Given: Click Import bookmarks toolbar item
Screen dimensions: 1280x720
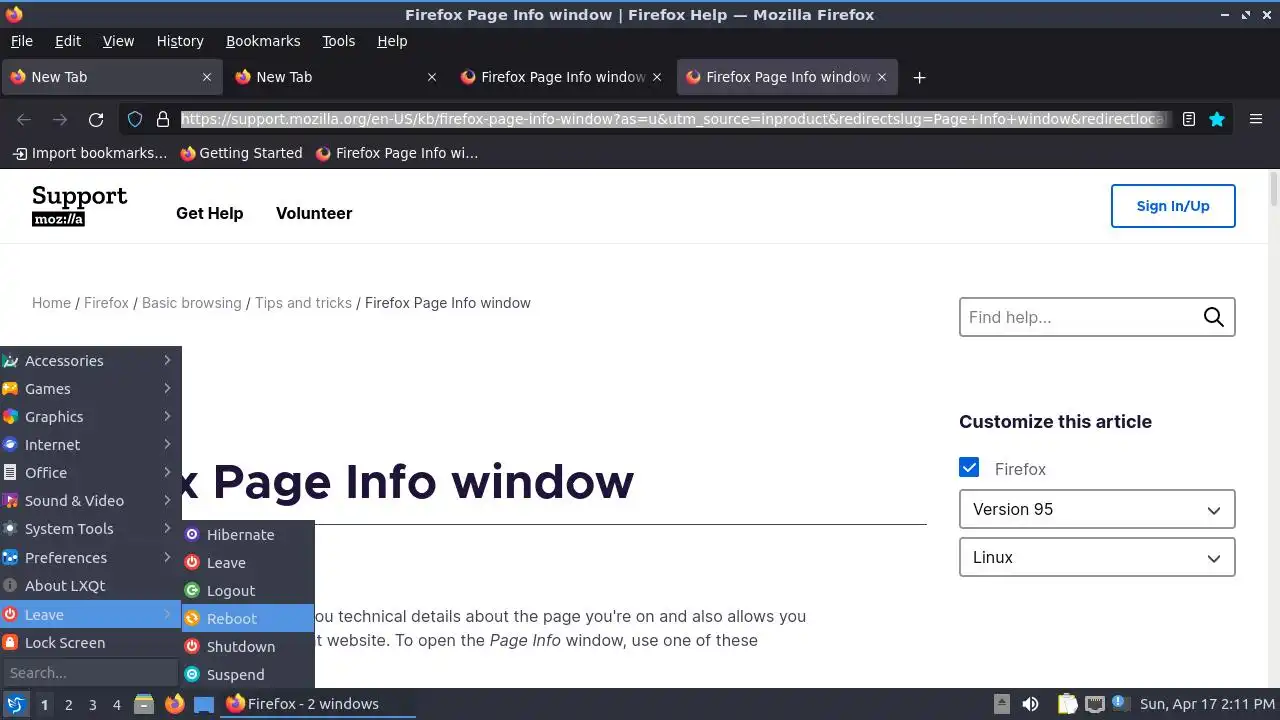Looking at the screenshot, I should point(89,153).
